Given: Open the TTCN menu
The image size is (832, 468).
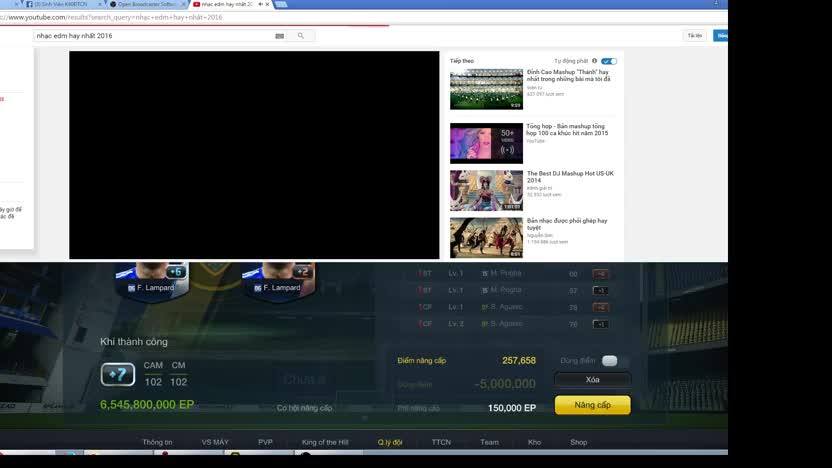Looking at the screenshot, I should click(441, 442).
